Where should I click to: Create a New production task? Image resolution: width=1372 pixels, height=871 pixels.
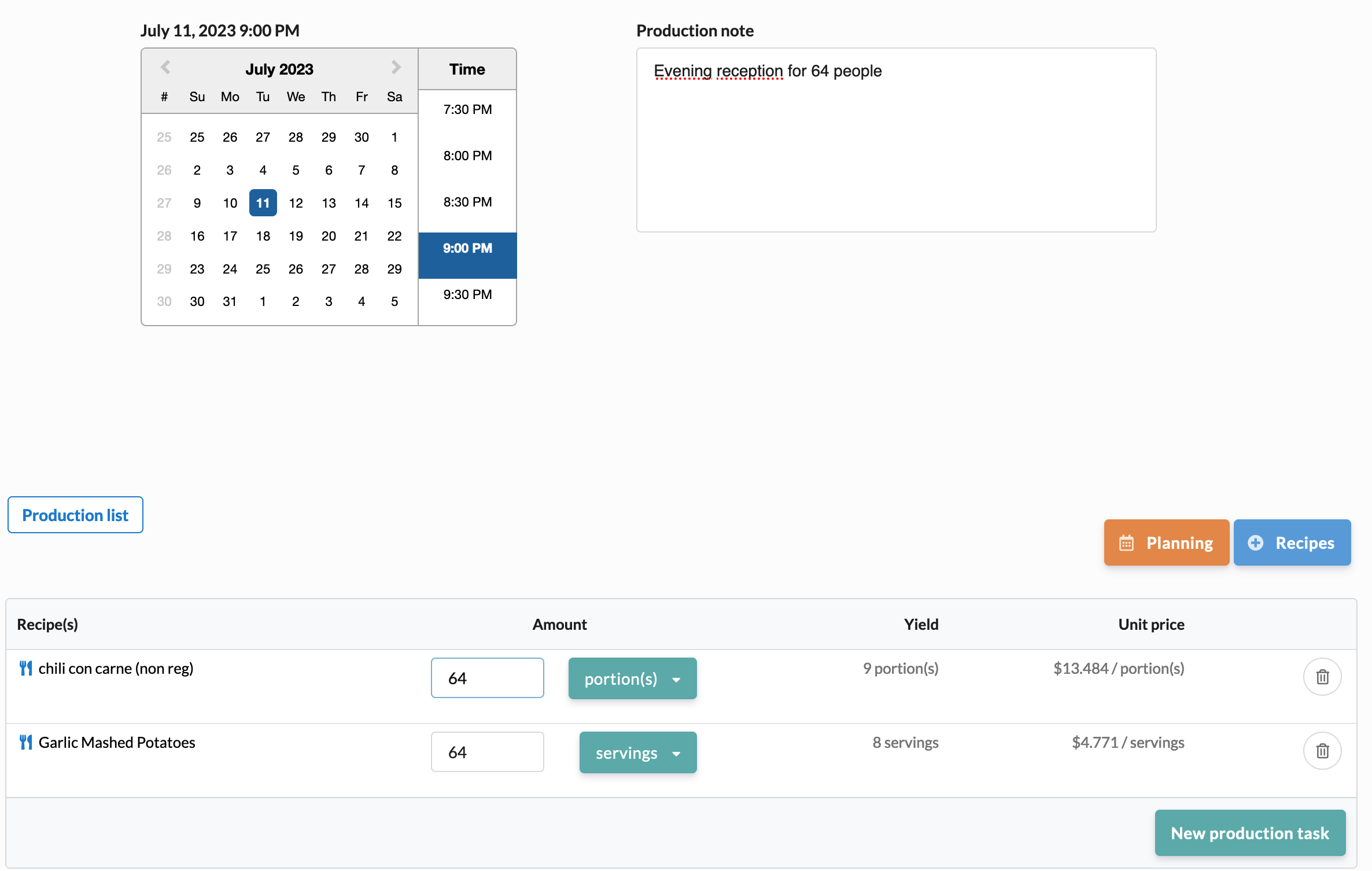[1249, 833]
